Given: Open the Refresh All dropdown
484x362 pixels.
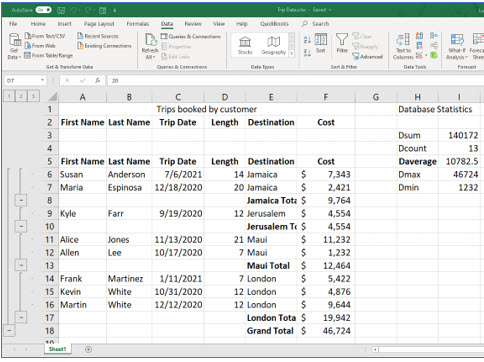Looking at the screenshot, I should click(x=150, y=47).
